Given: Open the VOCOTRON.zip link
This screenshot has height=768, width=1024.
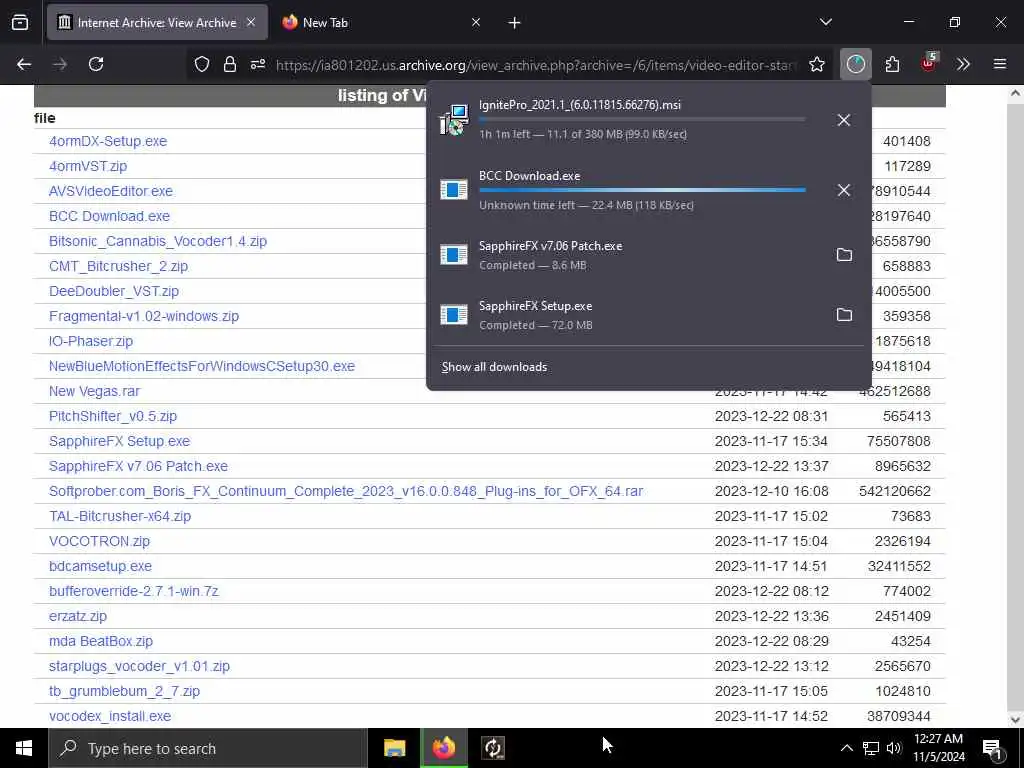Looking at the screenshot, I should coord(99,541).
